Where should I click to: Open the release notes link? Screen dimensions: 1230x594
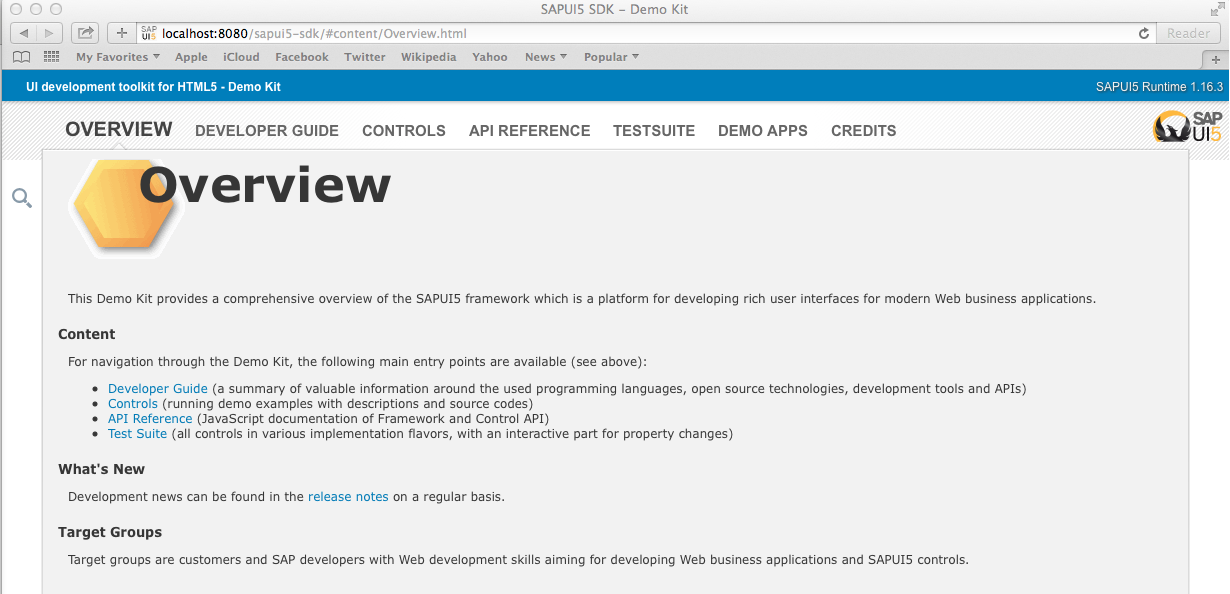pyautogui.click(x=348, y=497)
